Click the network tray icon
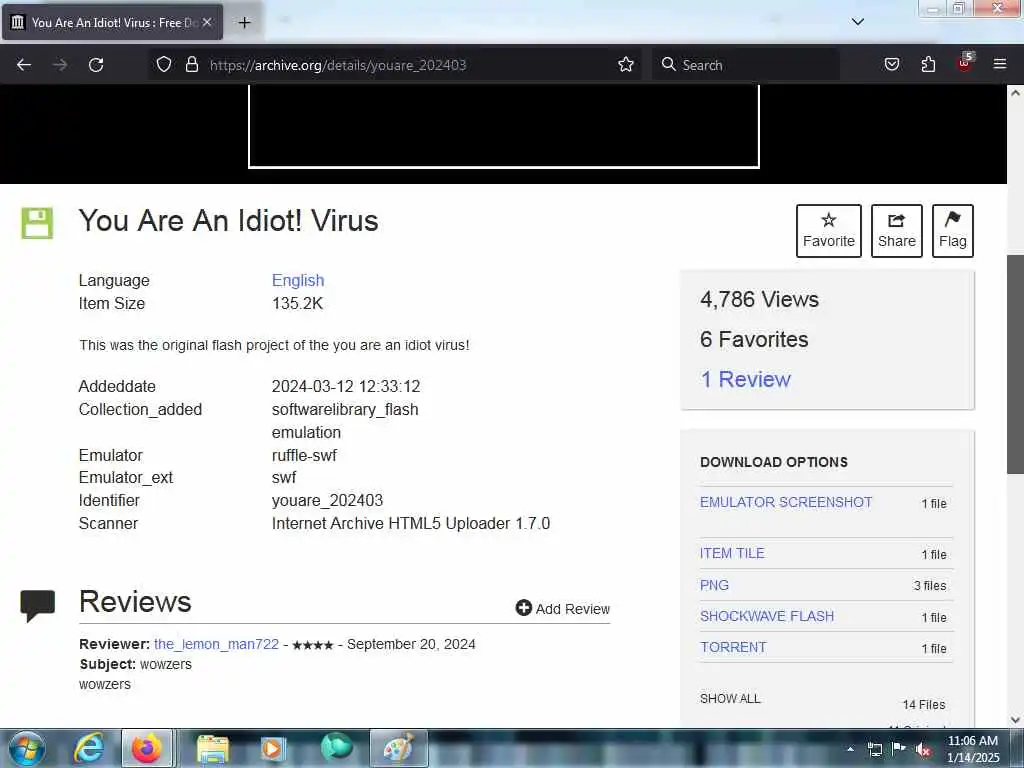The image size is (1024, 768). [874, 749]
